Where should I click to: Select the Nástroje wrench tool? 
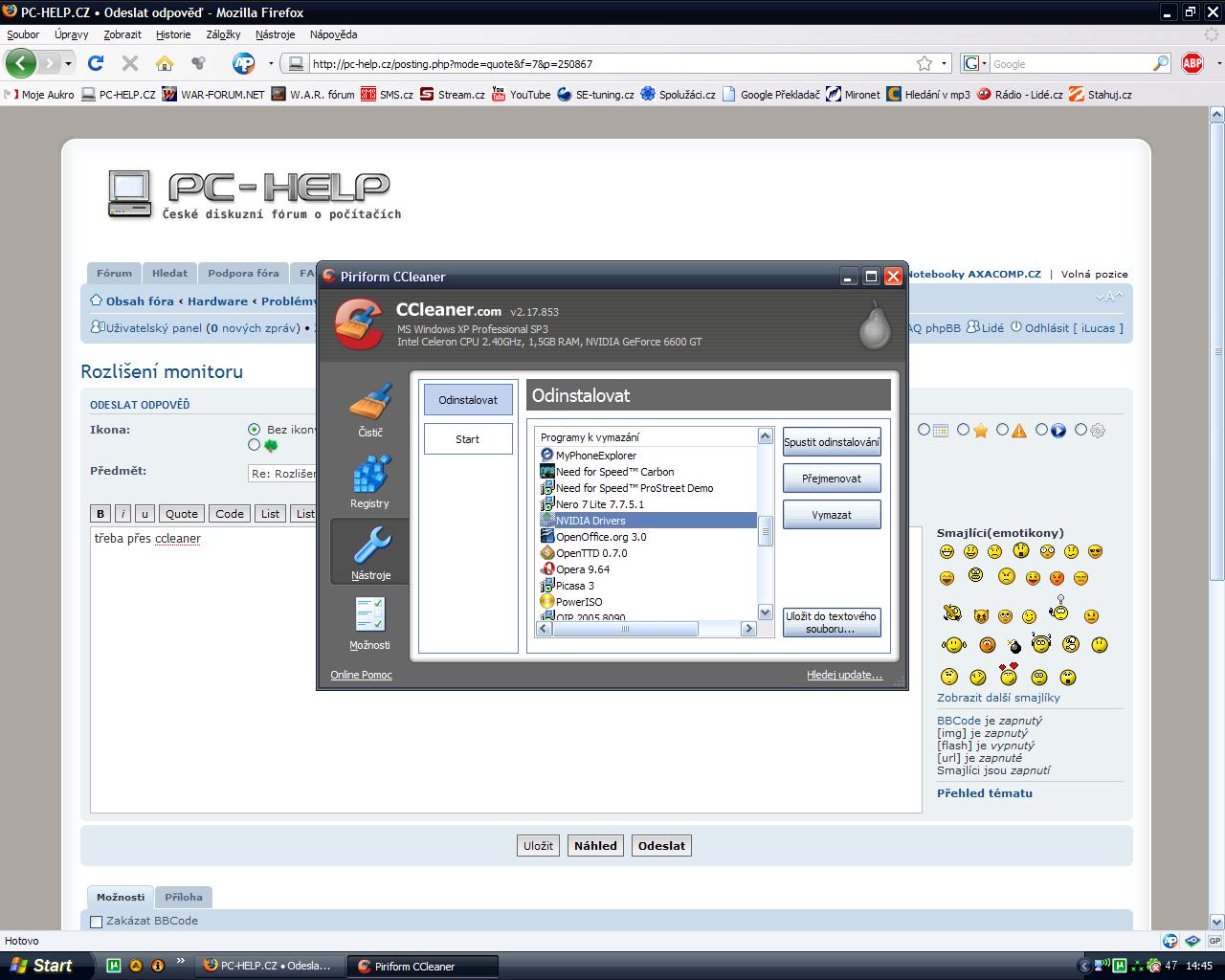coord(370,552)
